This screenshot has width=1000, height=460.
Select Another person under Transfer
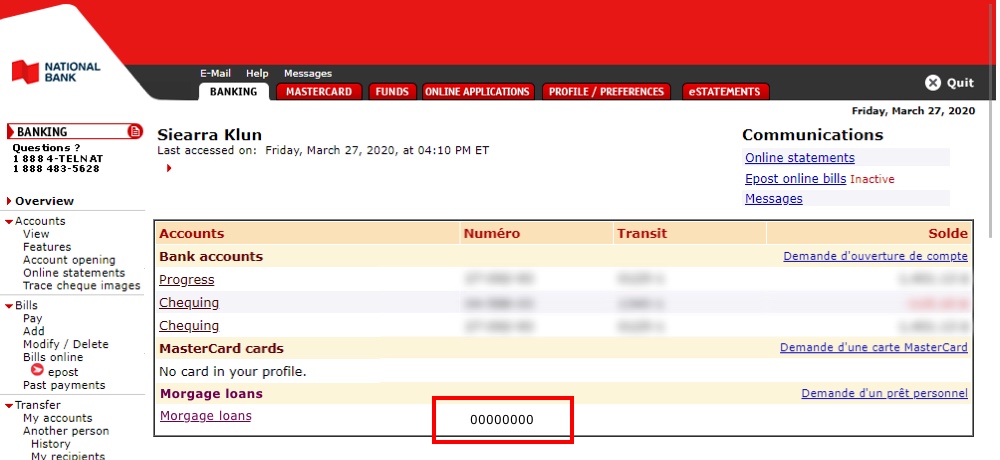[x=66, y=431]
